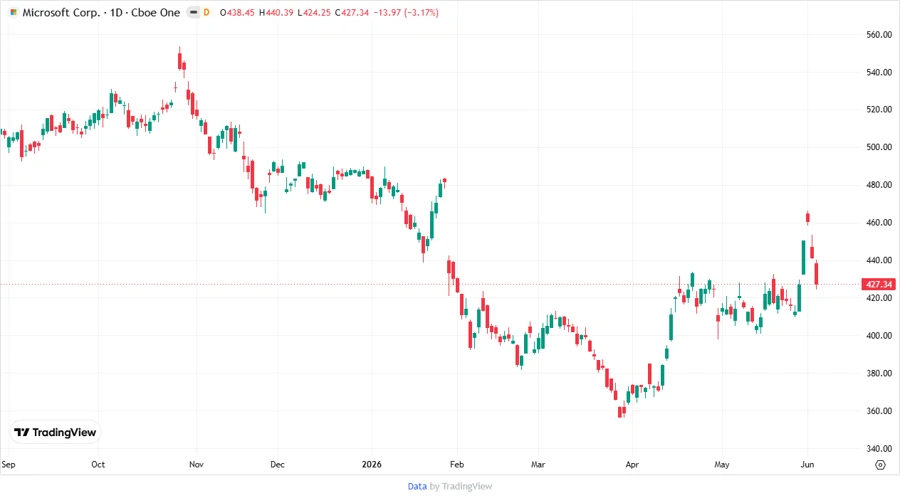Click the Nov label on time axis
The width and height of the screenshot is (900, 498).
tap(196, 465)
